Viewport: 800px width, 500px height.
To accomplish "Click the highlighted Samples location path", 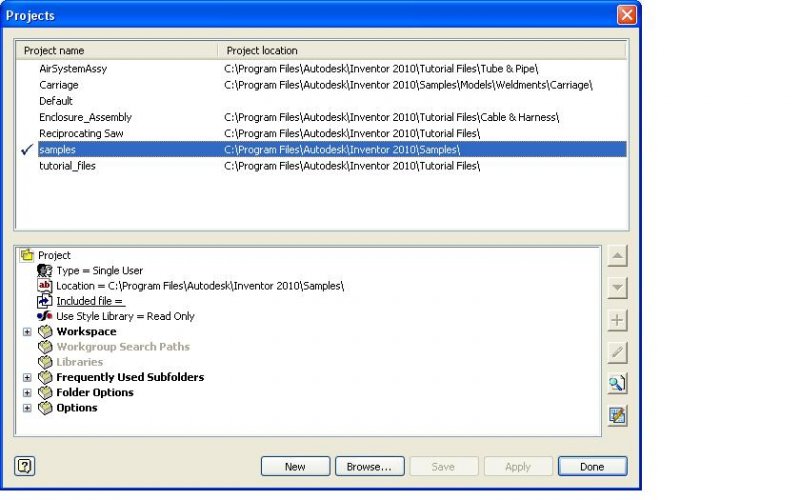I will pos(342,149).
